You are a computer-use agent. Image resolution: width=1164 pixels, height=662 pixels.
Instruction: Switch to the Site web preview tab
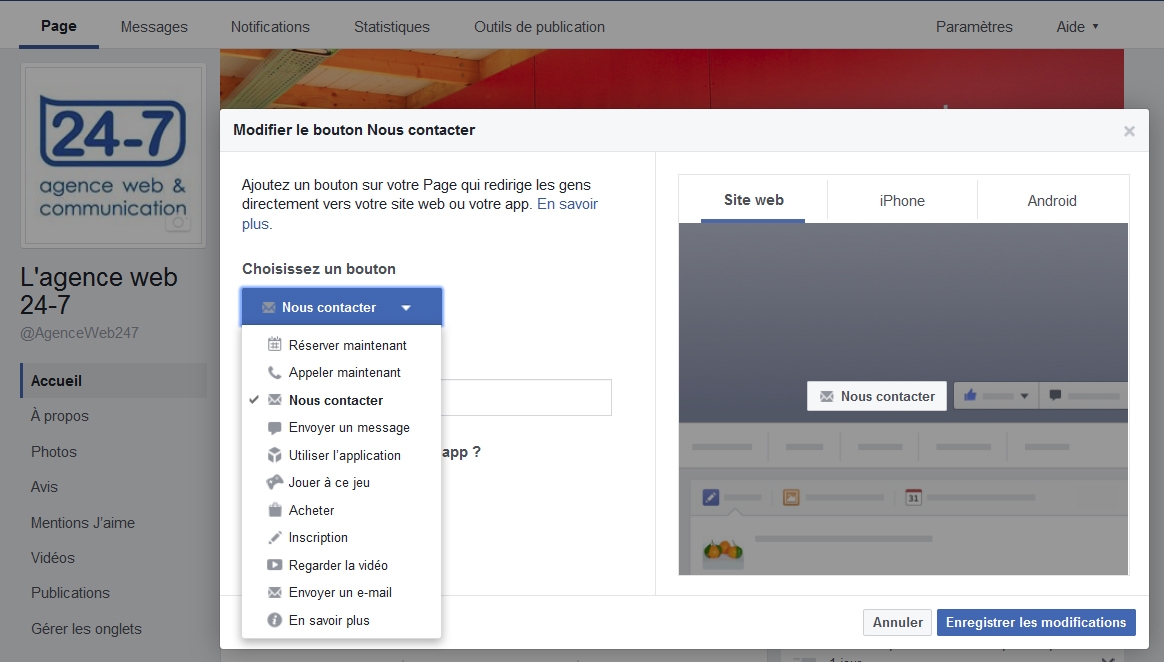pos(753,200)
